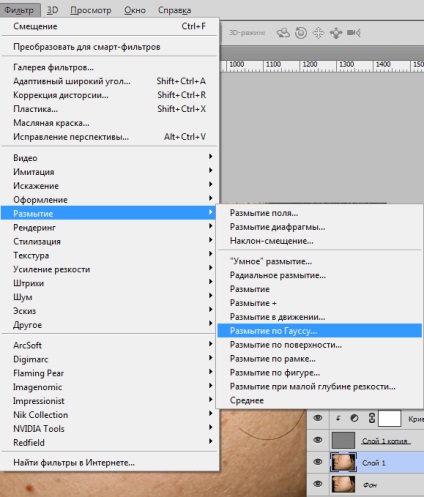Select the Слой 1 layer thumbnail
Viewport: 424px width, 497px height.
[343, 462]
